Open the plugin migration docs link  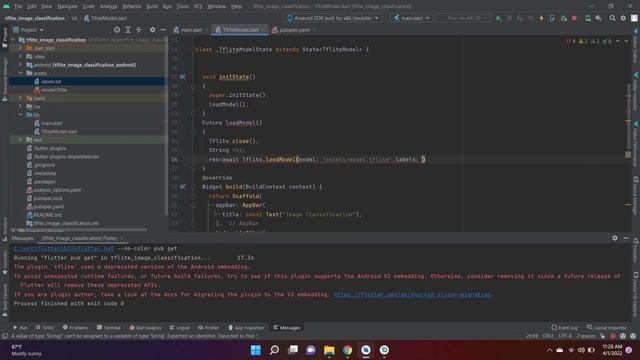click(x=413, y=294)
